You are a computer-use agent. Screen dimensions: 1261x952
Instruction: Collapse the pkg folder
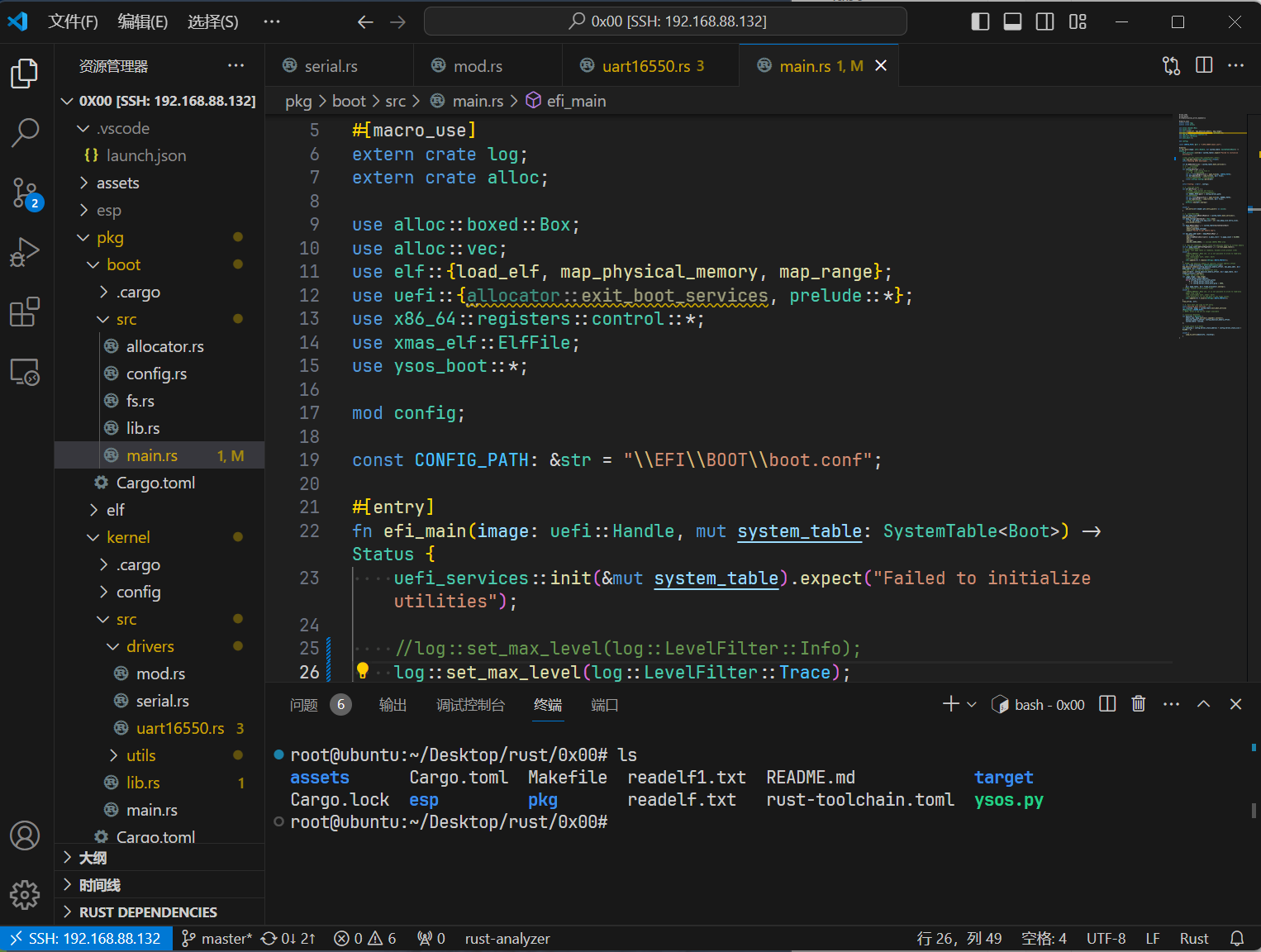click(159, 237)
